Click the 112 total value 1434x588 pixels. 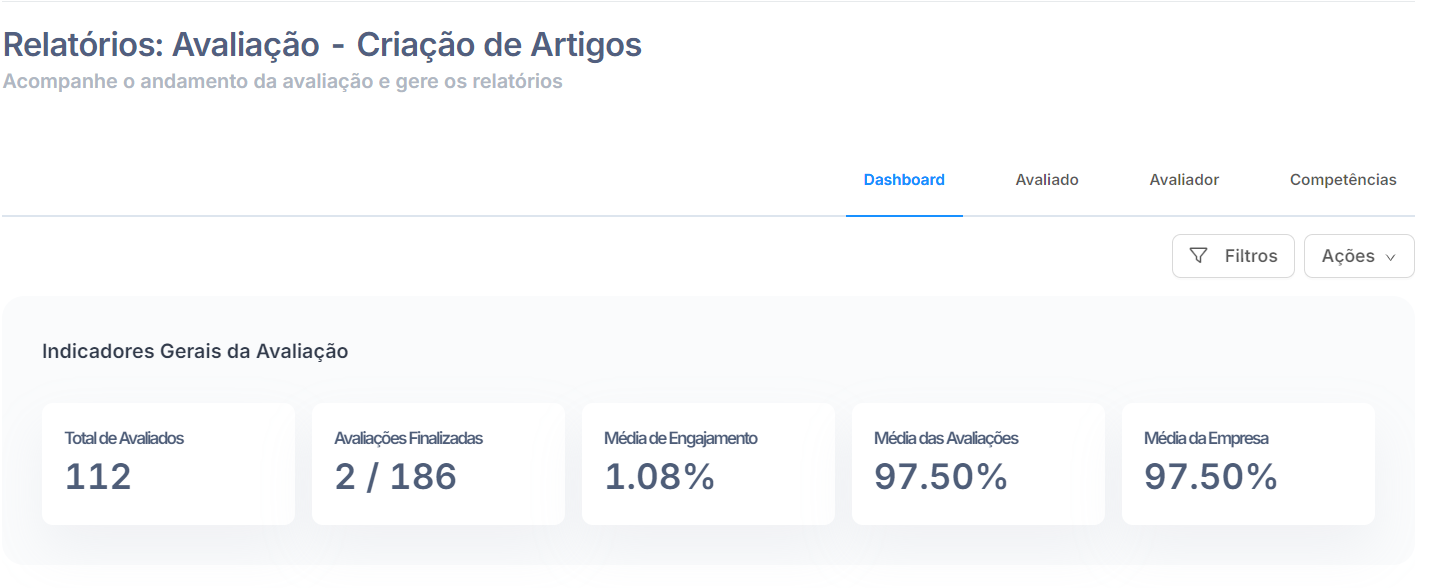98,477
